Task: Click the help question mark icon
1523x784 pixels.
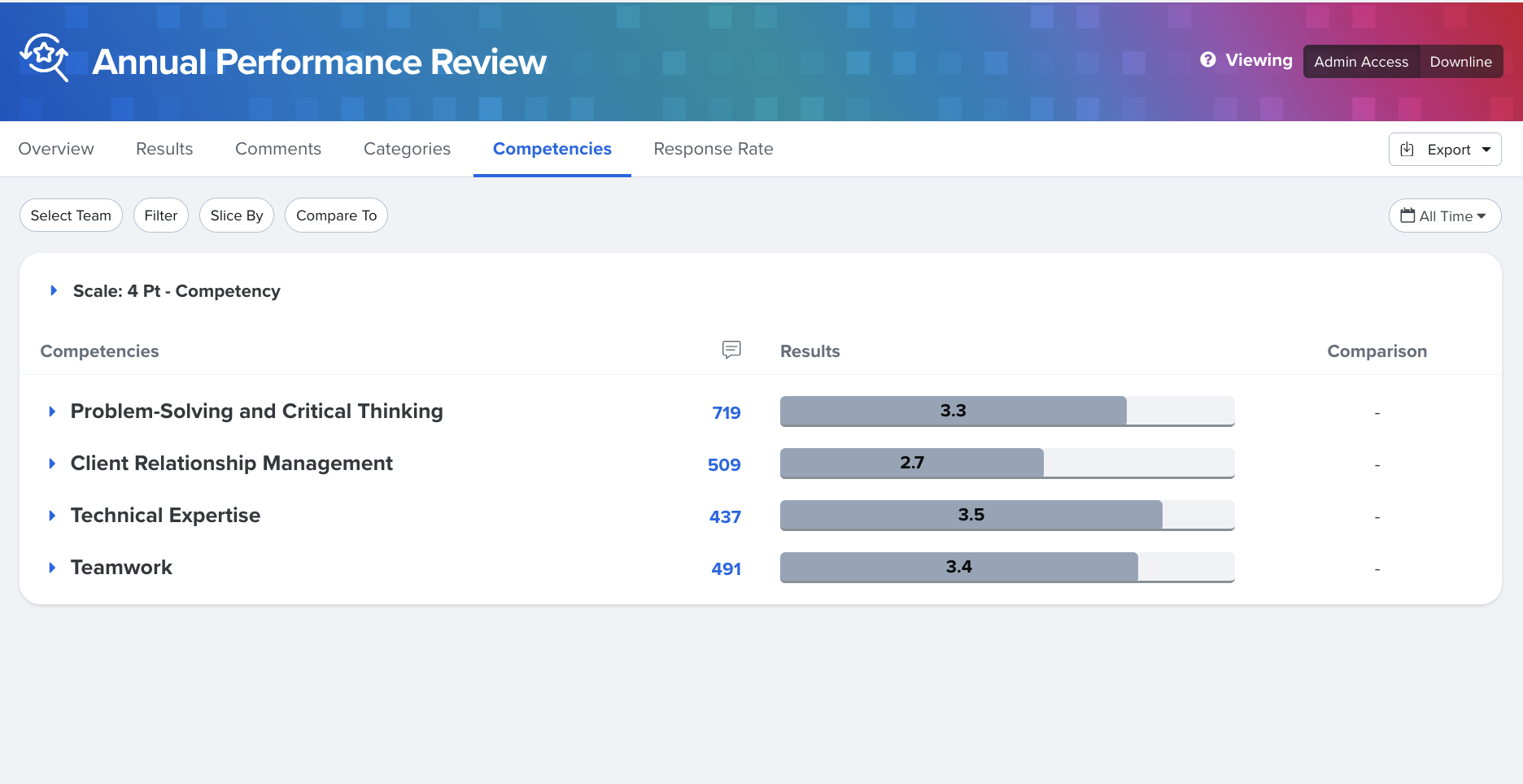Action: [x=1207, y=60]
